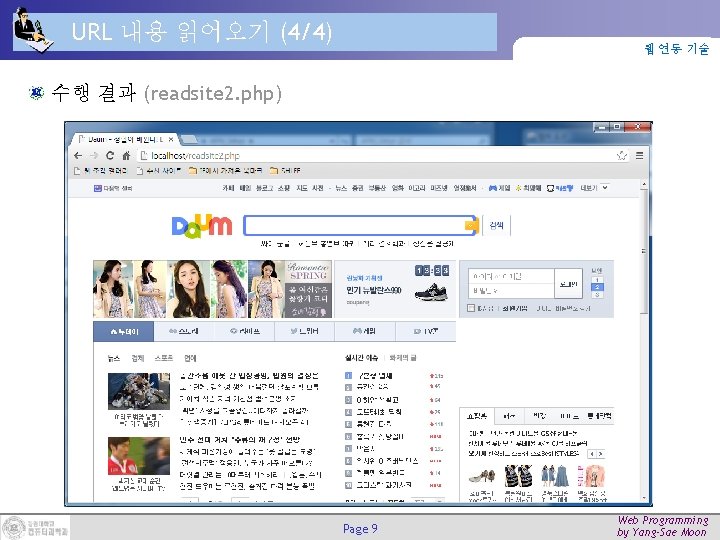The width and height of the screenshot is (720, 540).
Task: Open the first news thumbnail image
Action: (x=139, y=391)
